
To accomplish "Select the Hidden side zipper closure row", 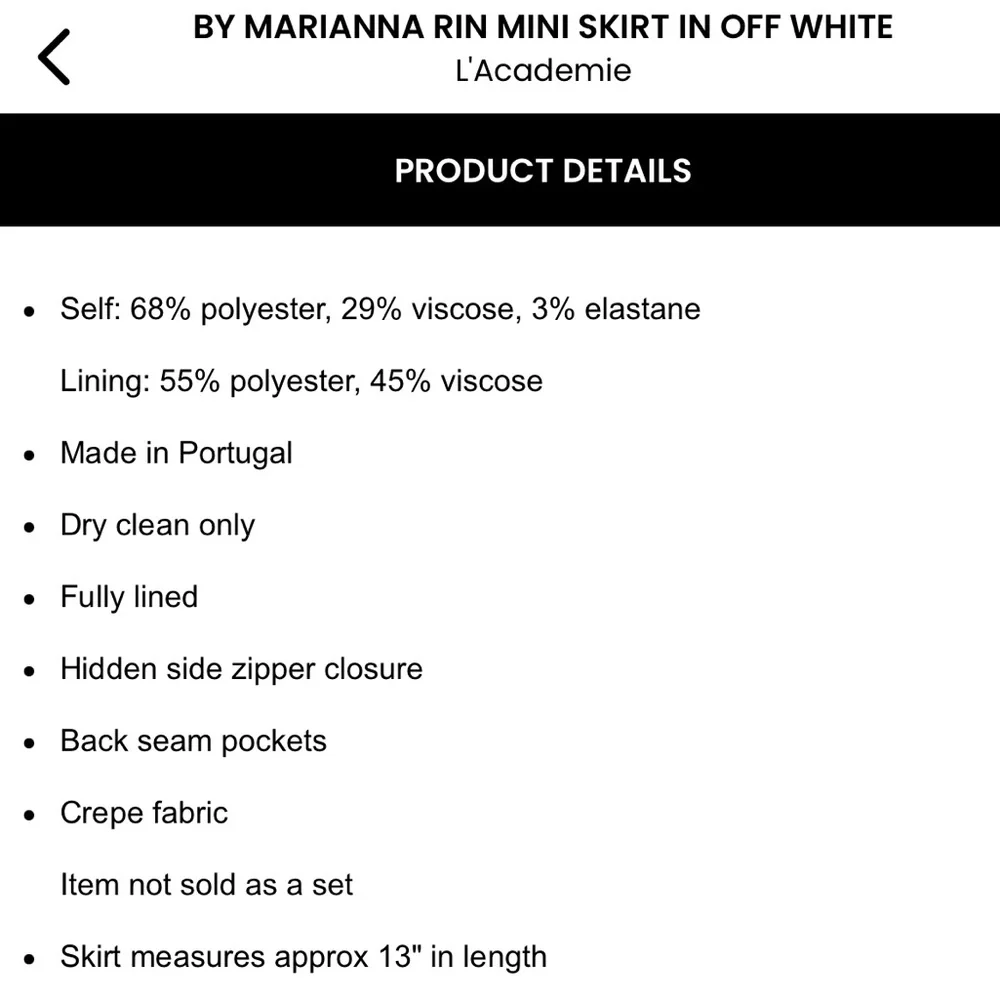I will [241, 669].
